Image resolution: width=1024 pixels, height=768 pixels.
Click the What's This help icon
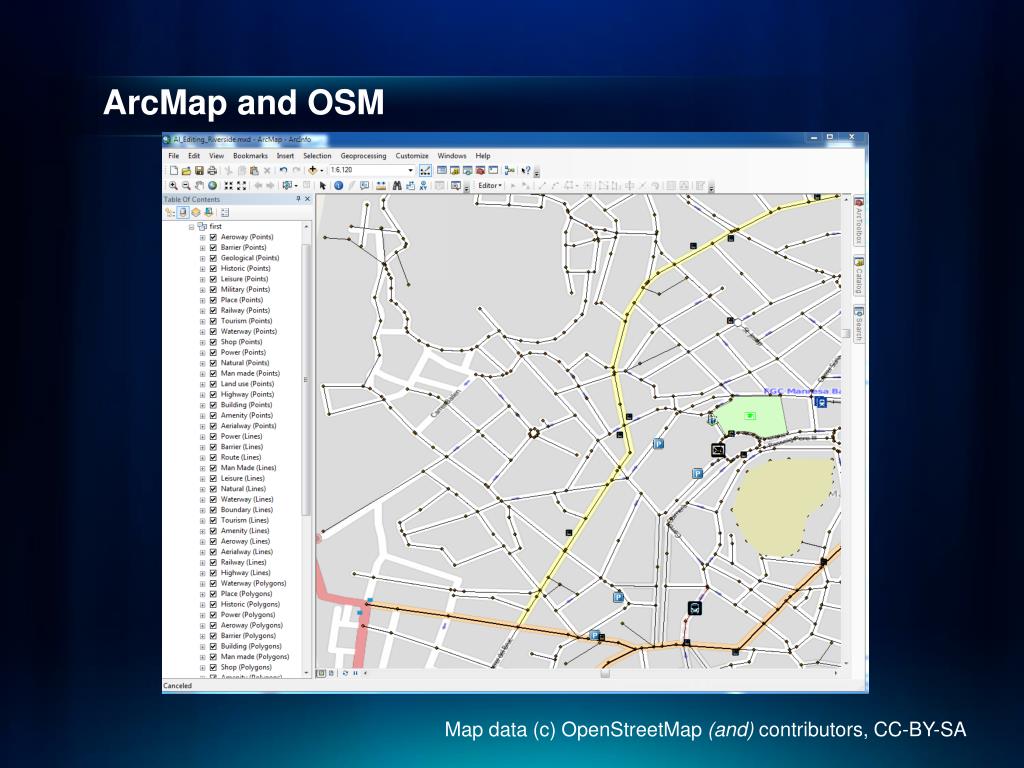point(526,170)
